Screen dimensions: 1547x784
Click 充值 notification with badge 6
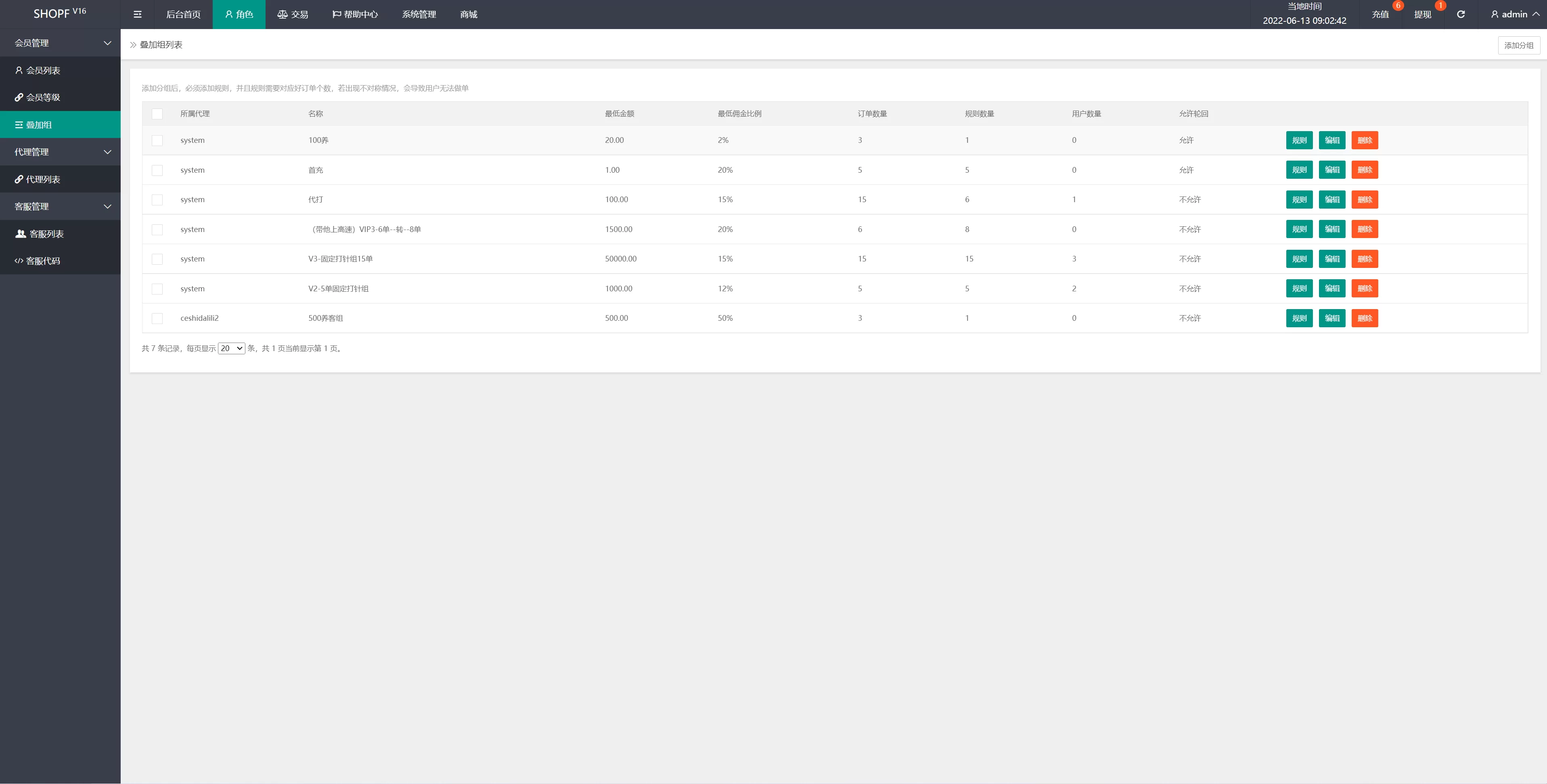pos(1380,15)
